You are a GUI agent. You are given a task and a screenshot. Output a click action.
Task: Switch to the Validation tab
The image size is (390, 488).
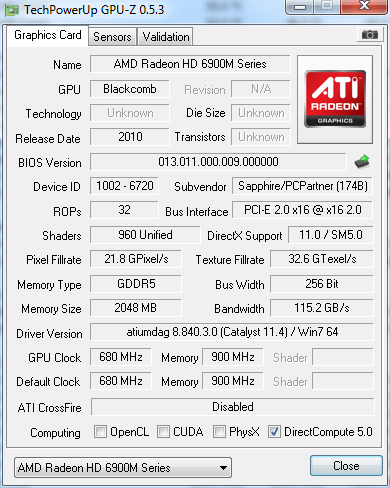coord(166,36)
